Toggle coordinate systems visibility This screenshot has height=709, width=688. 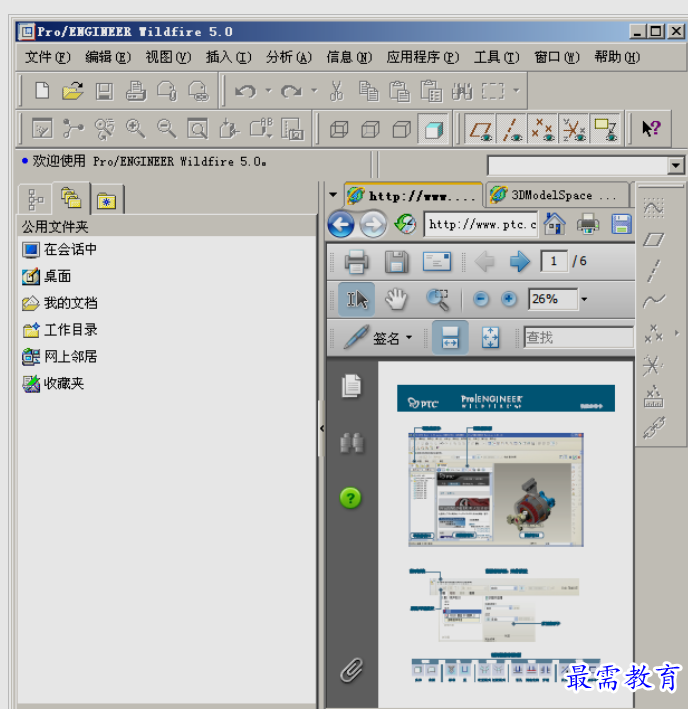[573, 129]
